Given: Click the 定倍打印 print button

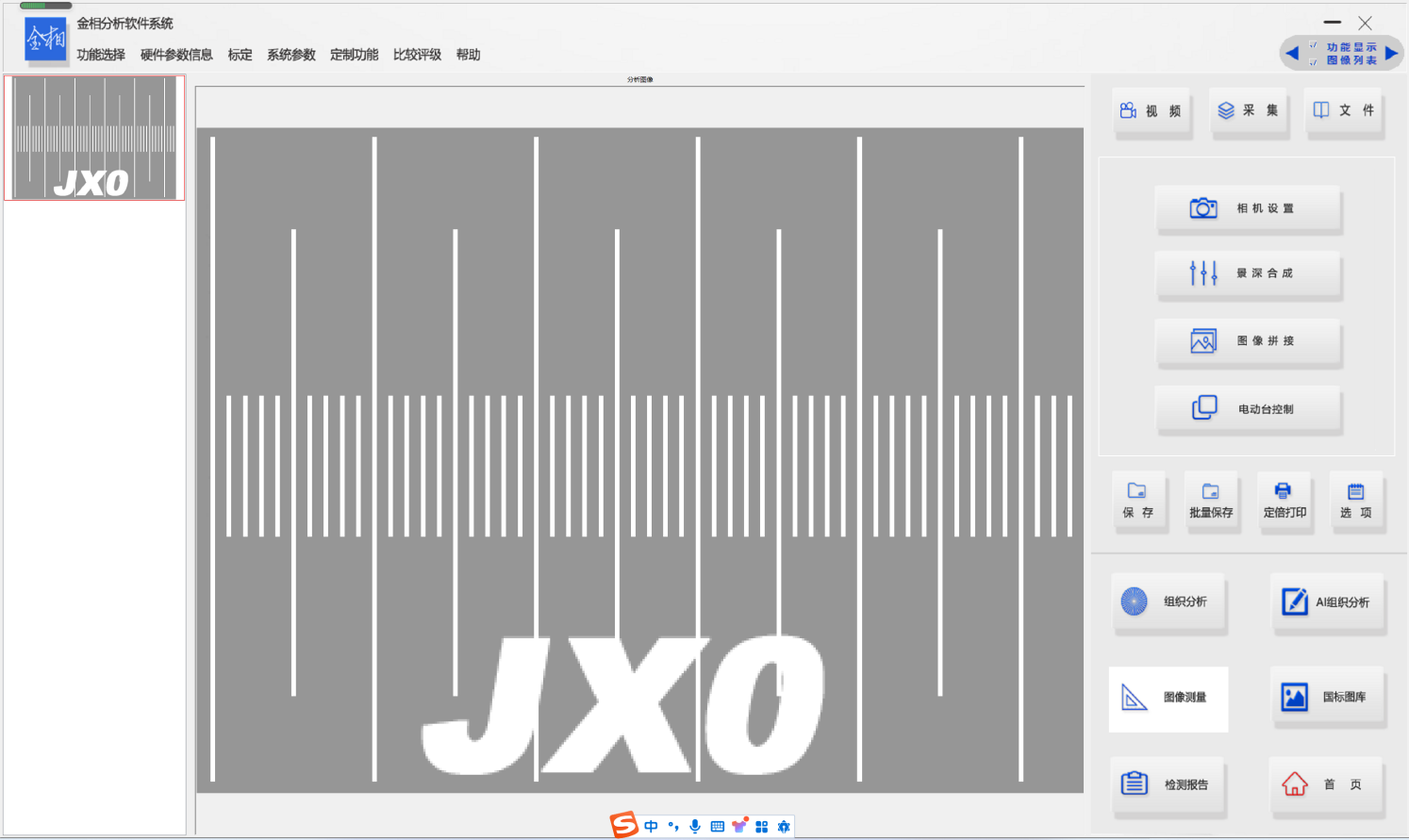Looking at the screenshot, I should (x=1285, y=501).
